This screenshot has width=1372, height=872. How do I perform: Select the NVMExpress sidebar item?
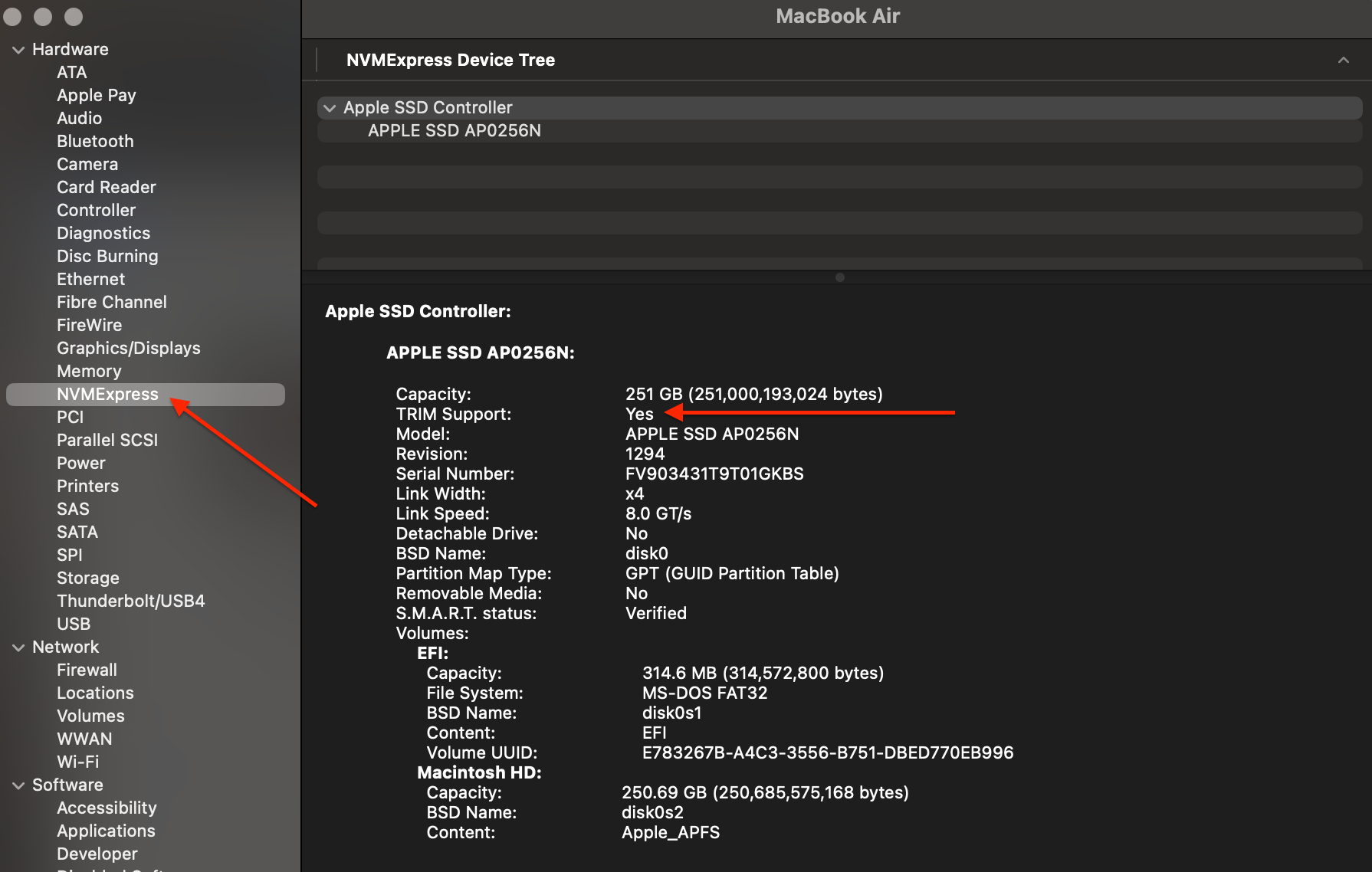point(146,394)
